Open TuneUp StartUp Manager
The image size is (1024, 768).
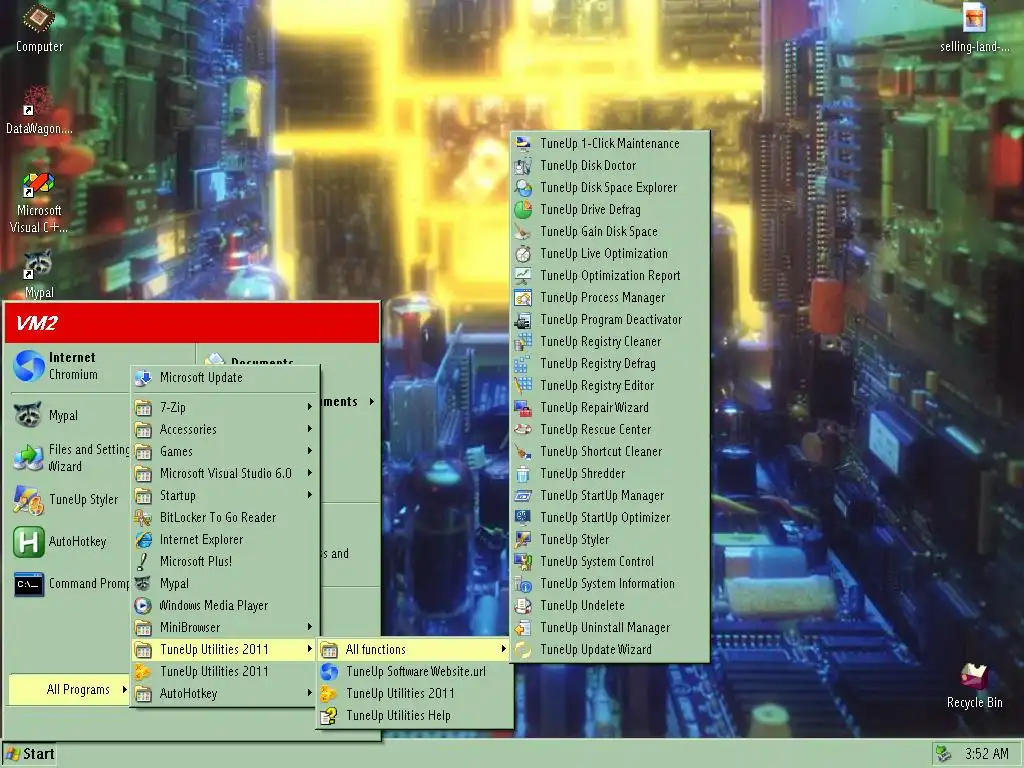[609, 496]
